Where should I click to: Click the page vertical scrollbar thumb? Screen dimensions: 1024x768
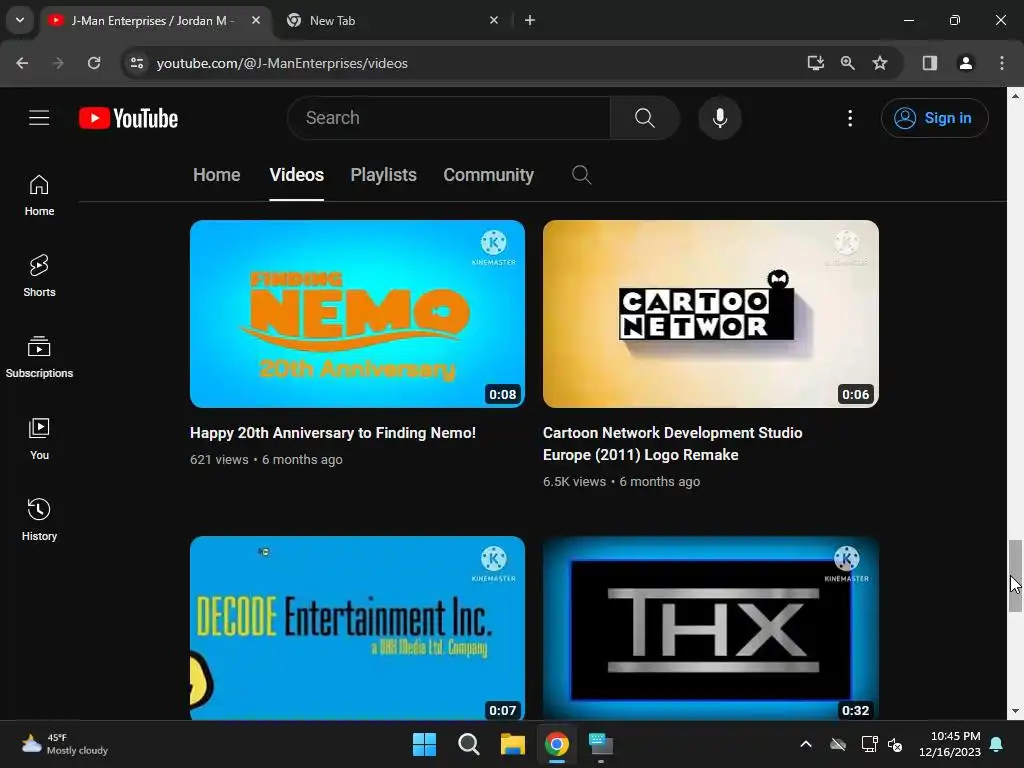click(1015, 576)
